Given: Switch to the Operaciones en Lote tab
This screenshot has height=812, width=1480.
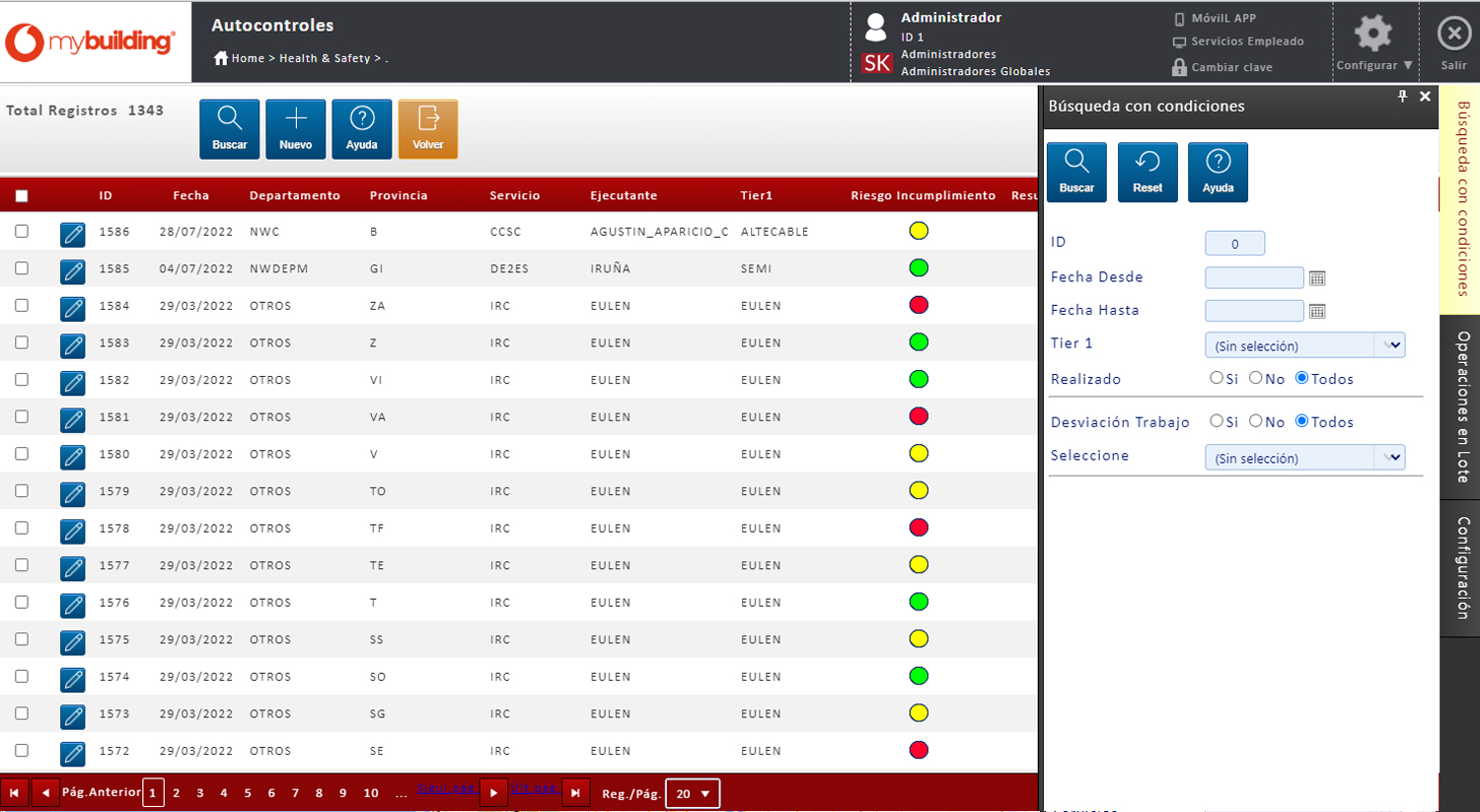Looking at the screenshot, I should (x=1461, y=406).
